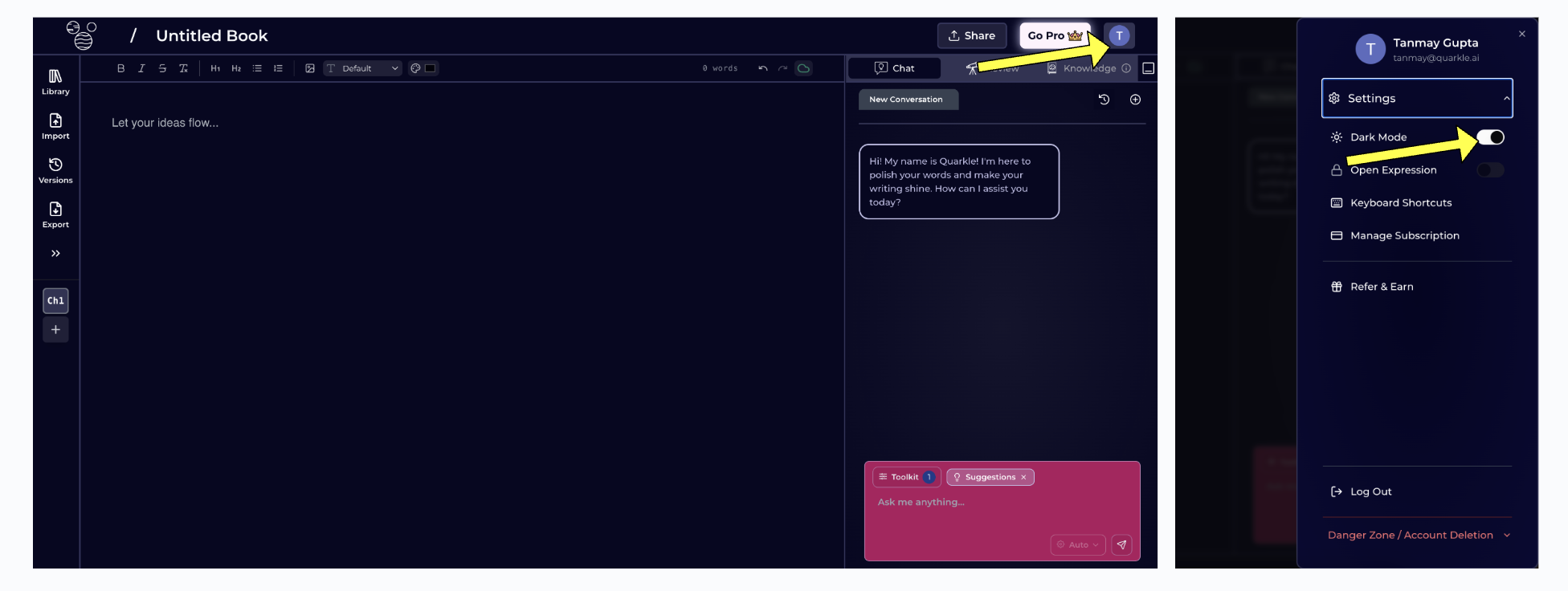Start a new chat with plus circle
Image resolution: width=1568 pixels, height=591 pixels.
tap(1135, 100)
